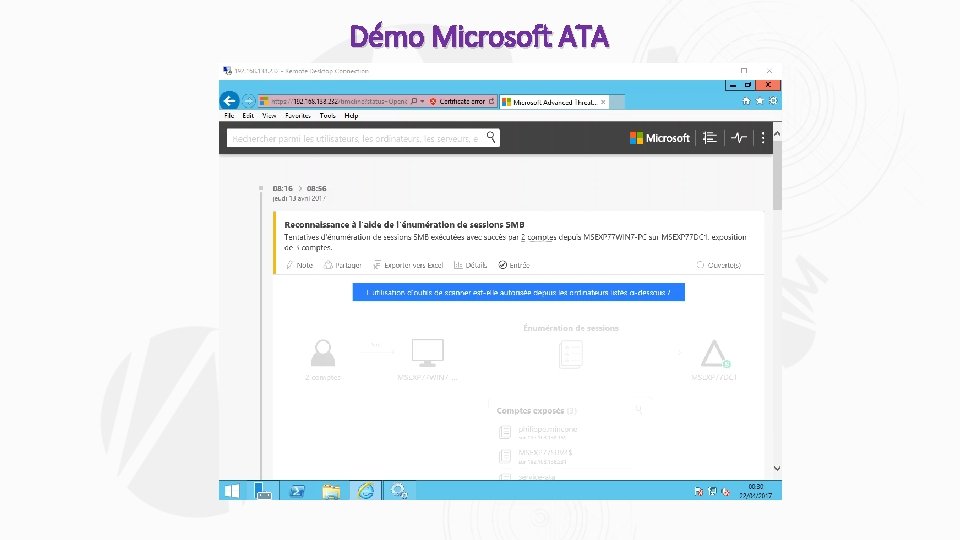Click the network icon in system tray
The image size is (960, 540).
point(712,491)
